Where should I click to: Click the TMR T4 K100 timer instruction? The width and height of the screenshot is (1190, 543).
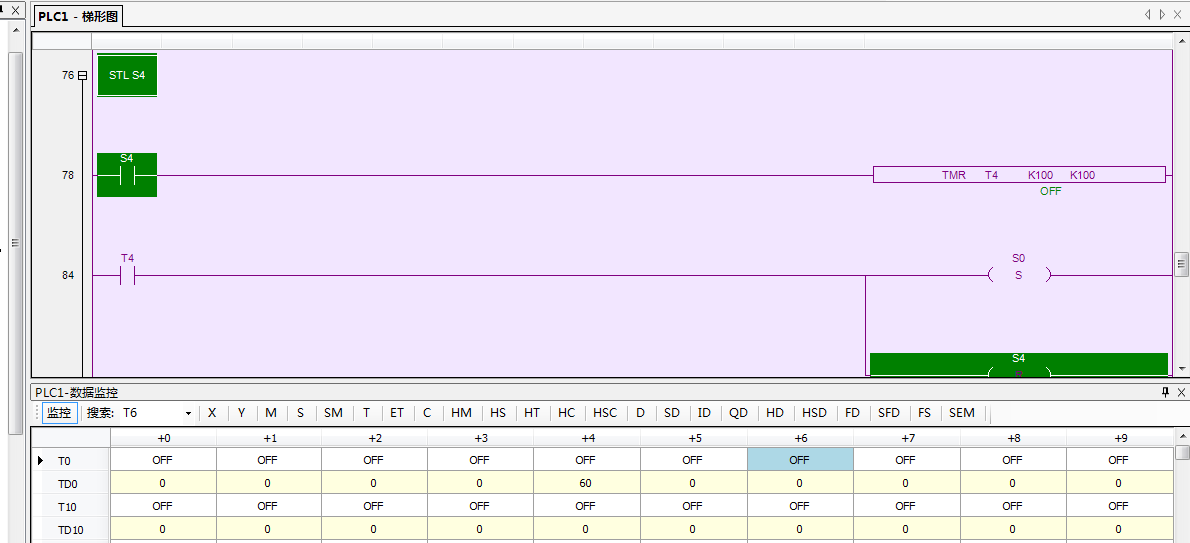pyautogui.click(x=1018, y=175)
